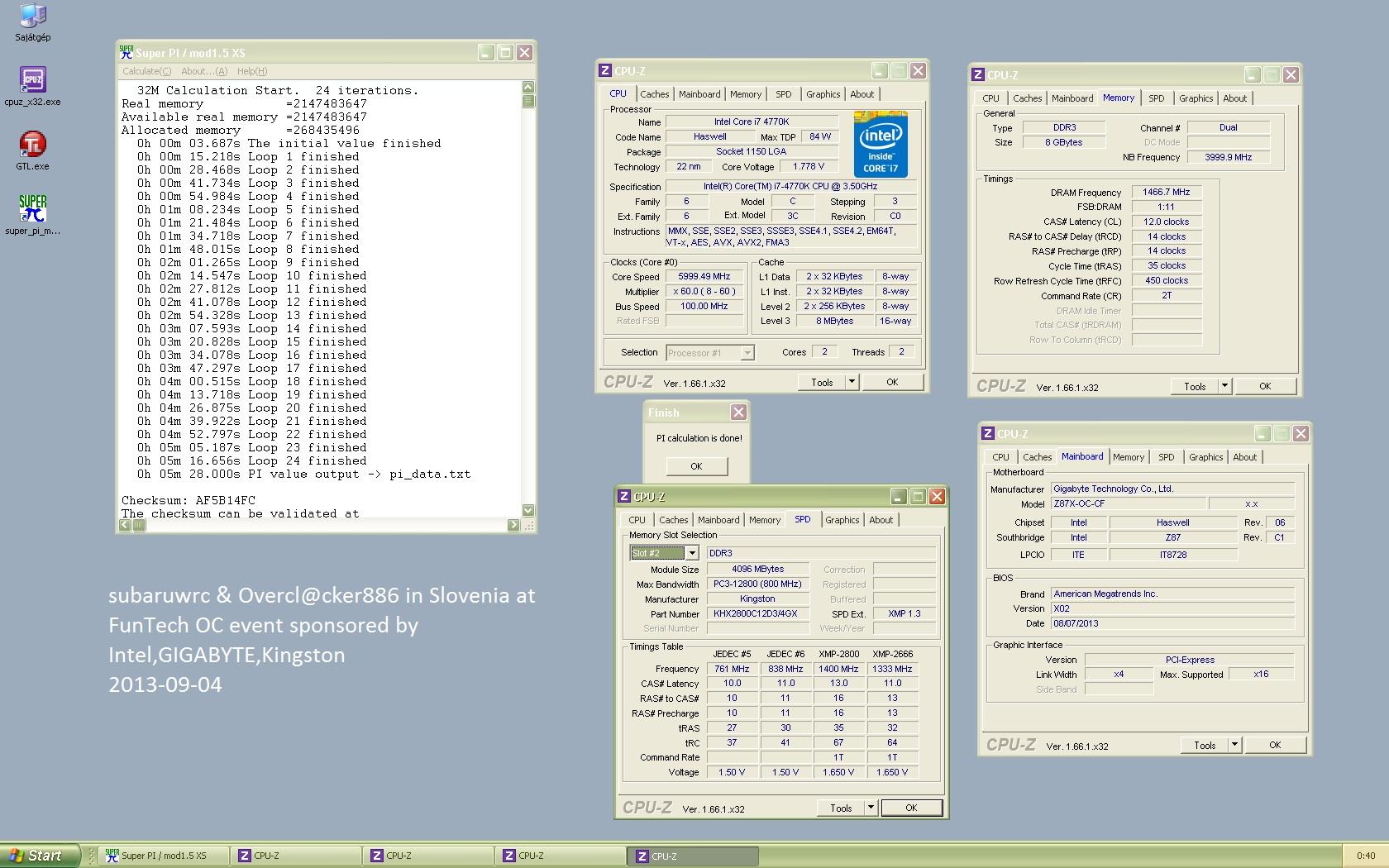Click the DRAM Frequency value 1466.7 MHz

(x=1166, y=192)
